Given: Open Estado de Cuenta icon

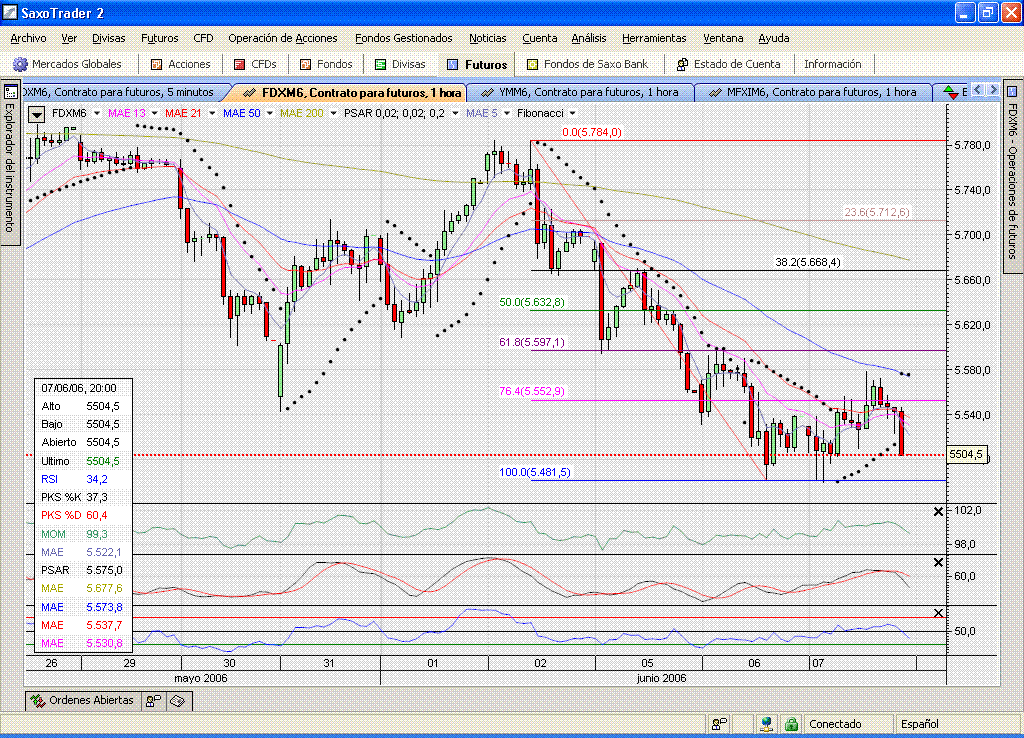Looking at the screenshot, I should coord(682,64).
